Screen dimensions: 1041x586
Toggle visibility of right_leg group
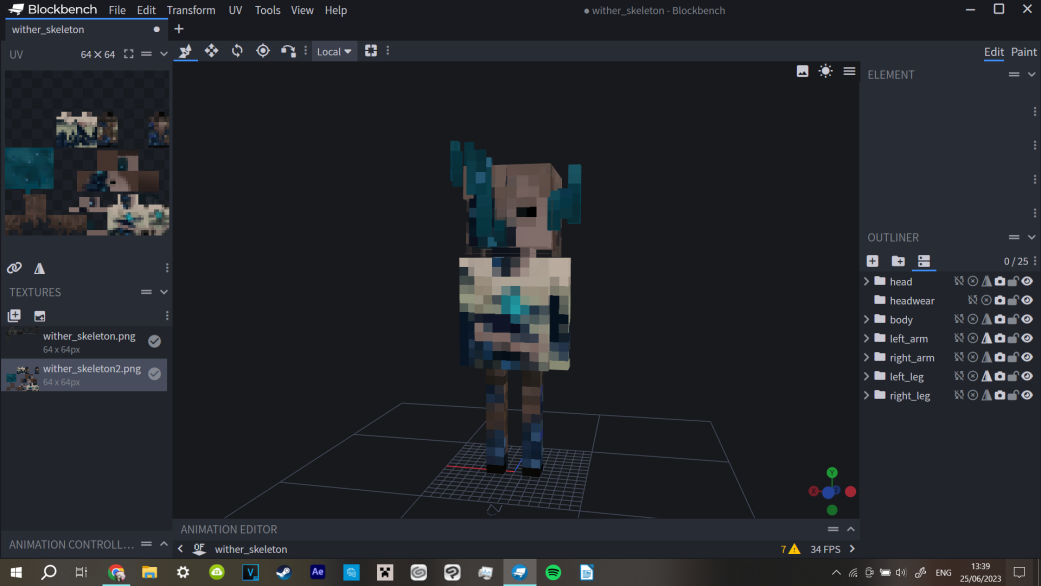coord(1027,396)
